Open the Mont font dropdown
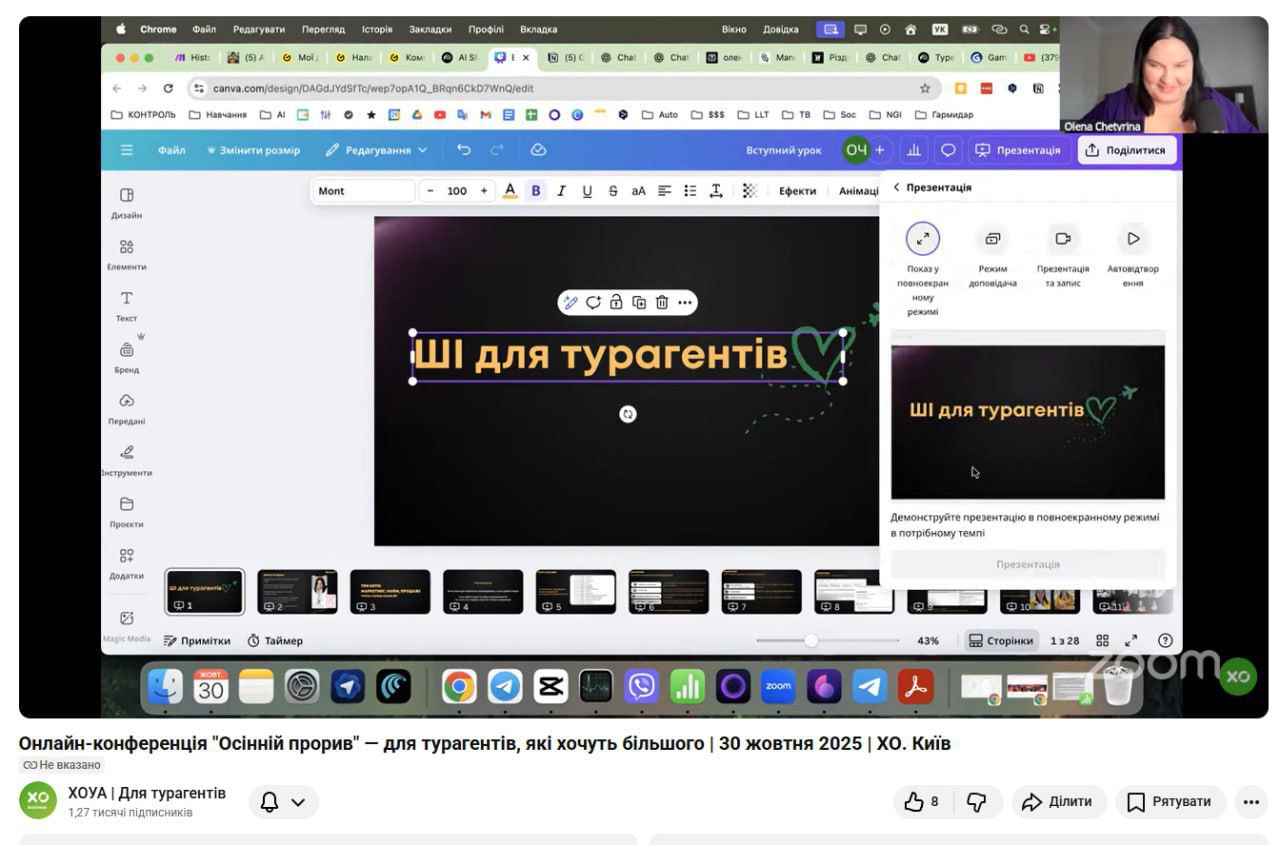Screen dimensions: 1280x845 pyautogui.click(x=362, y=191)
